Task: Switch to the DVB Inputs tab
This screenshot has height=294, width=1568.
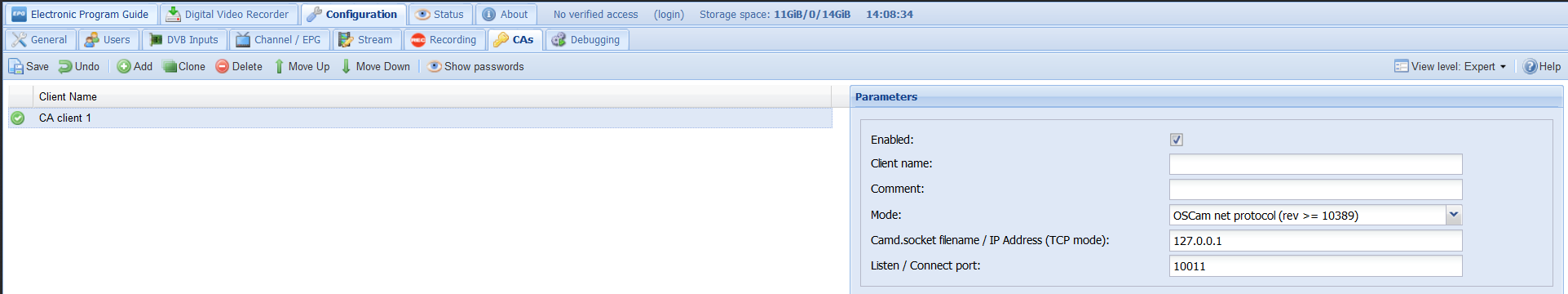Action: (x=184, y=39)
